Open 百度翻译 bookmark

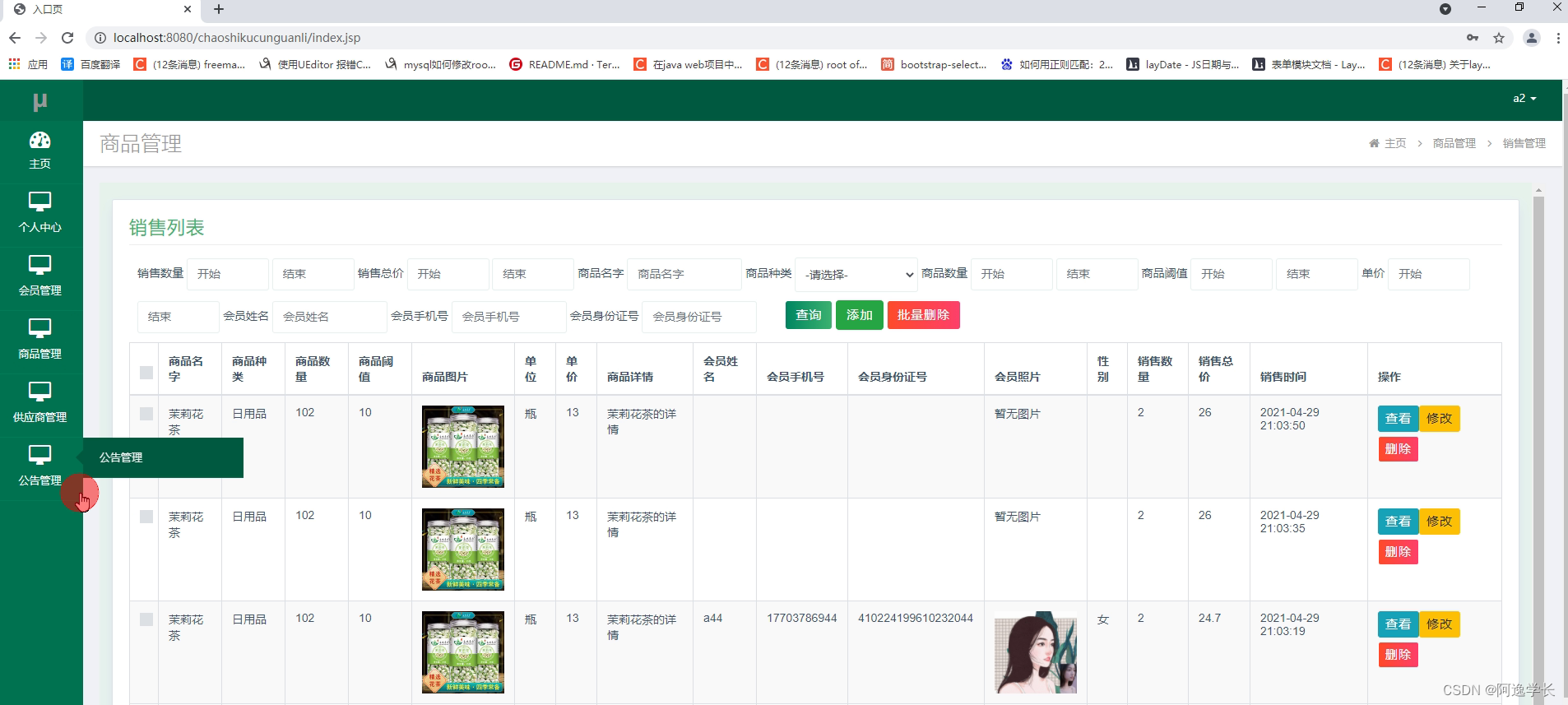coord(90,64)
